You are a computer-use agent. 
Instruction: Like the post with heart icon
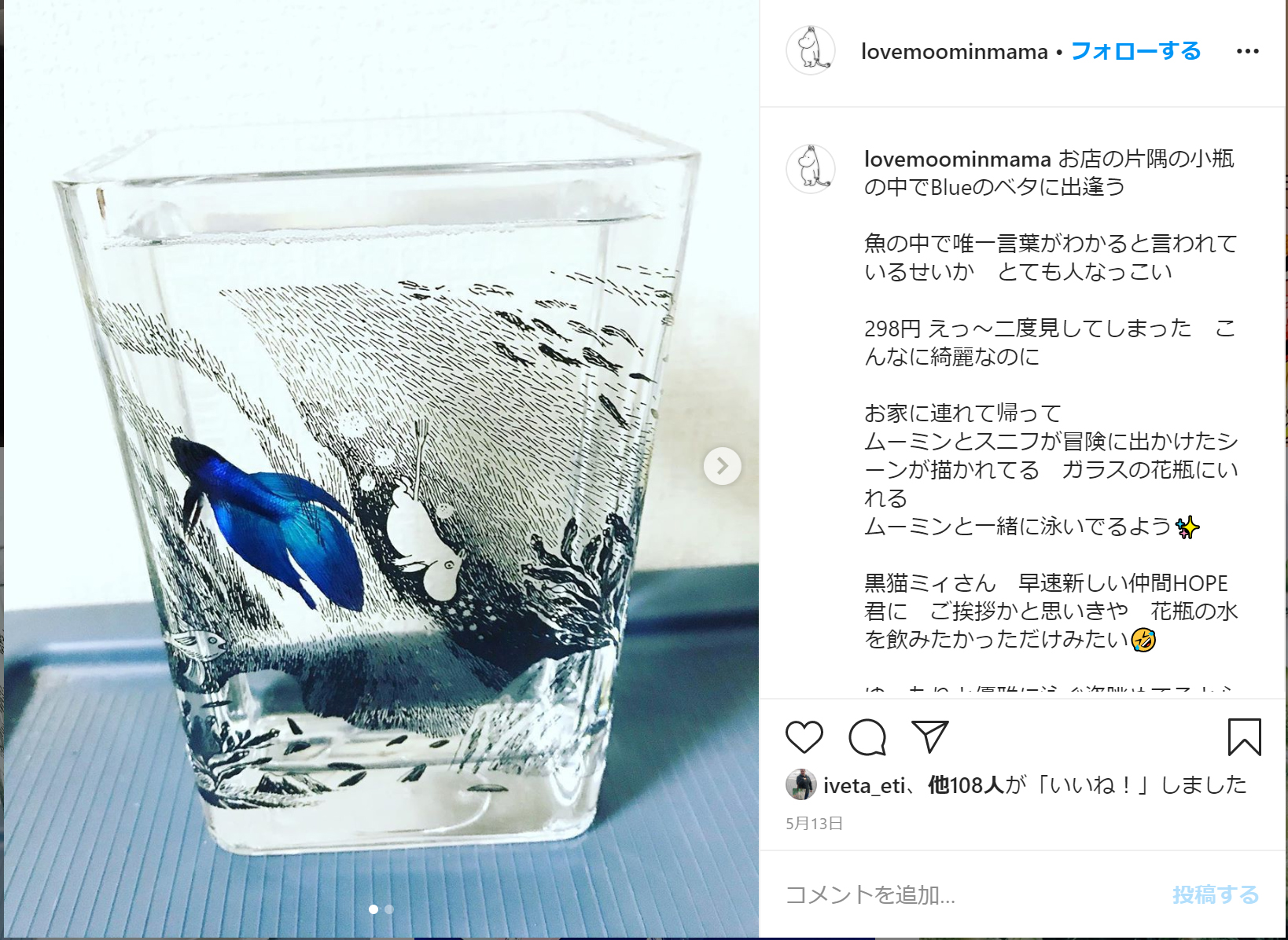[804, 737]
